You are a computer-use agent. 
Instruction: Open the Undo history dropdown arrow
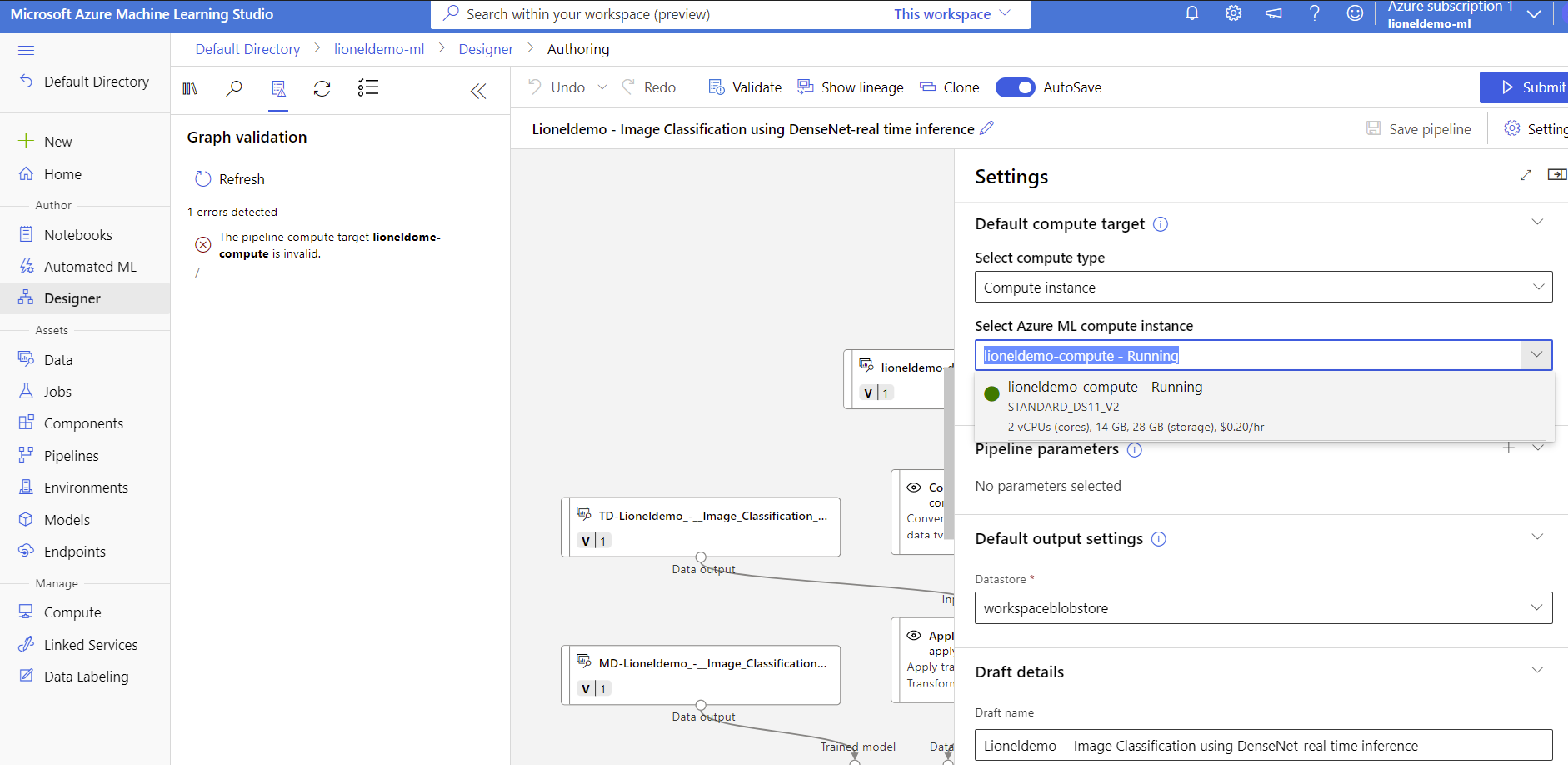point(602,87)
